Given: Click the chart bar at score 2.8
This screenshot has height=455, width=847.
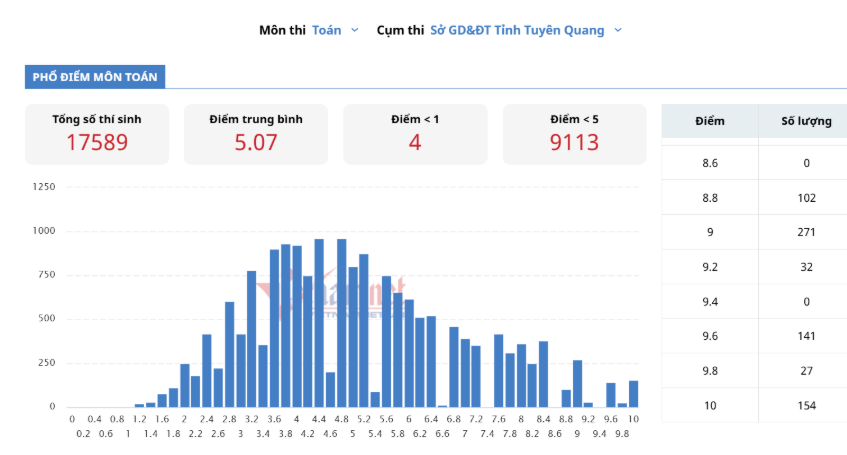Looking at the screenshot, I should coord(230,354).
